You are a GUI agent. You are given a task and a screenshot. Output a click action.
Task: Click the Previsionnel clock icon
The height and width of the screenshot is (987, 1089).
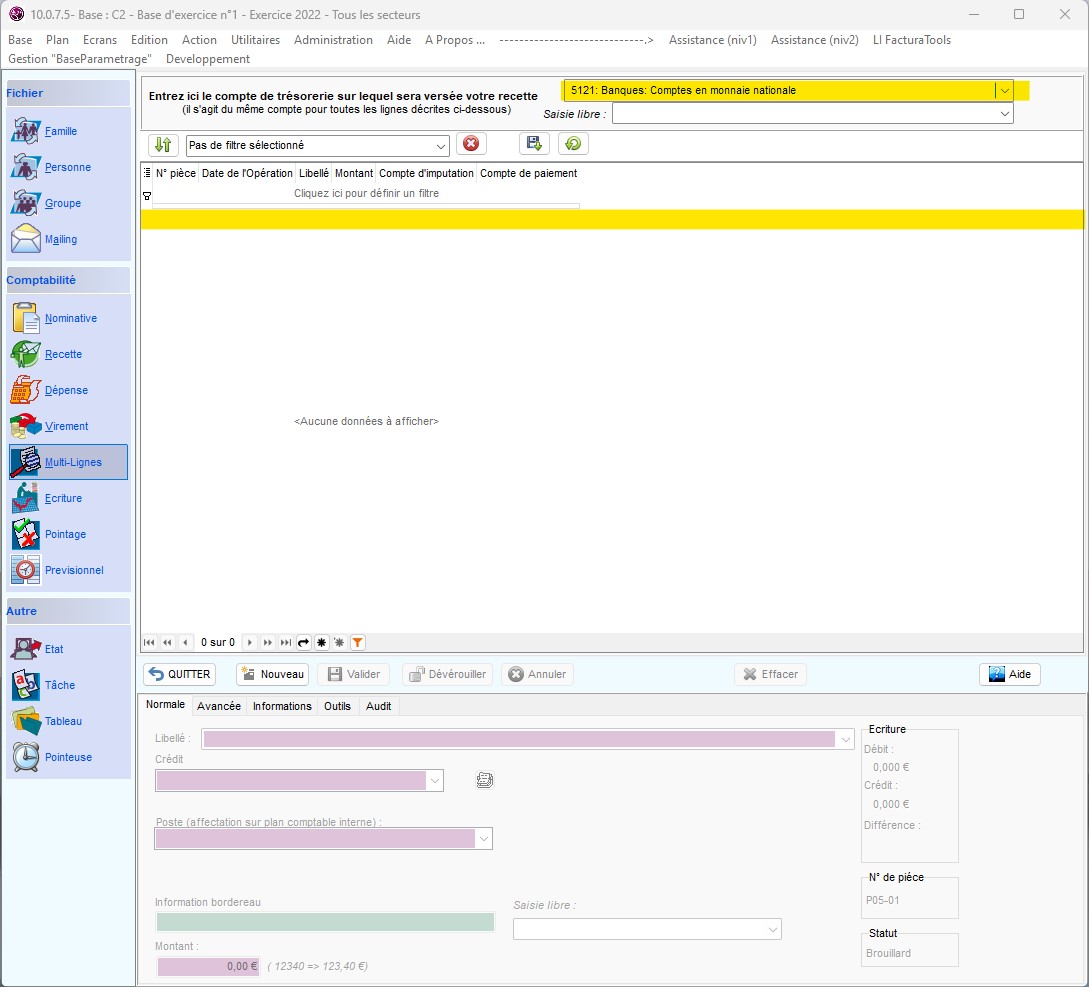tap(26, 570)
